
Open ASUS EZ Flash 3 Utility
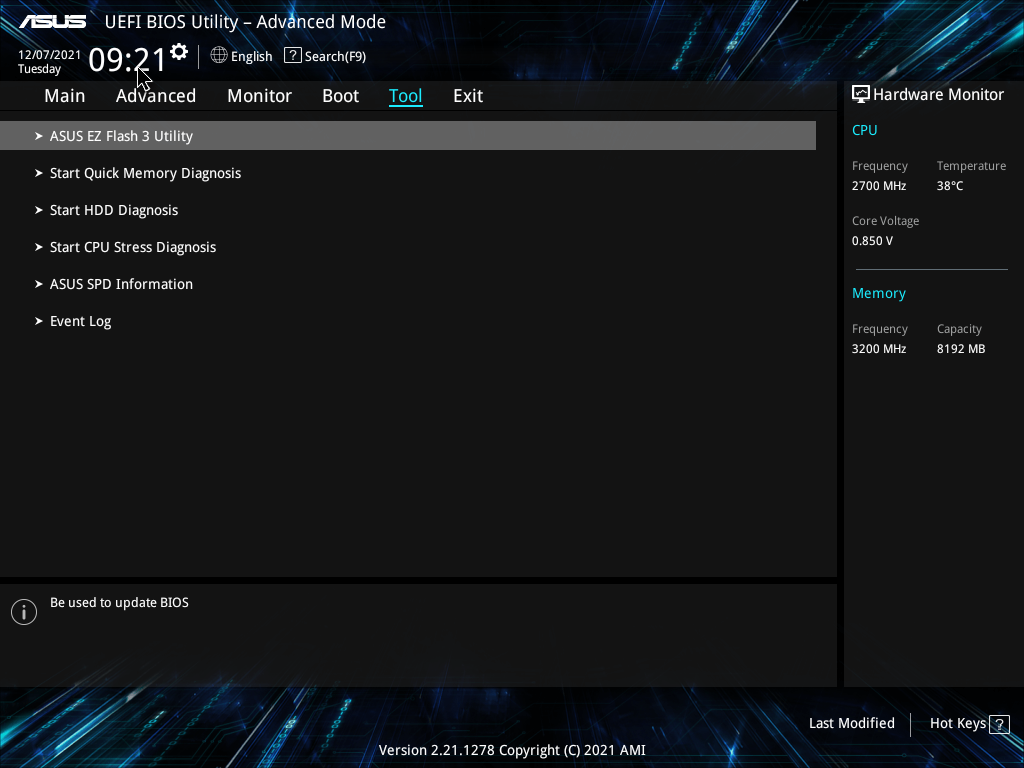click(x=408, y=136)
